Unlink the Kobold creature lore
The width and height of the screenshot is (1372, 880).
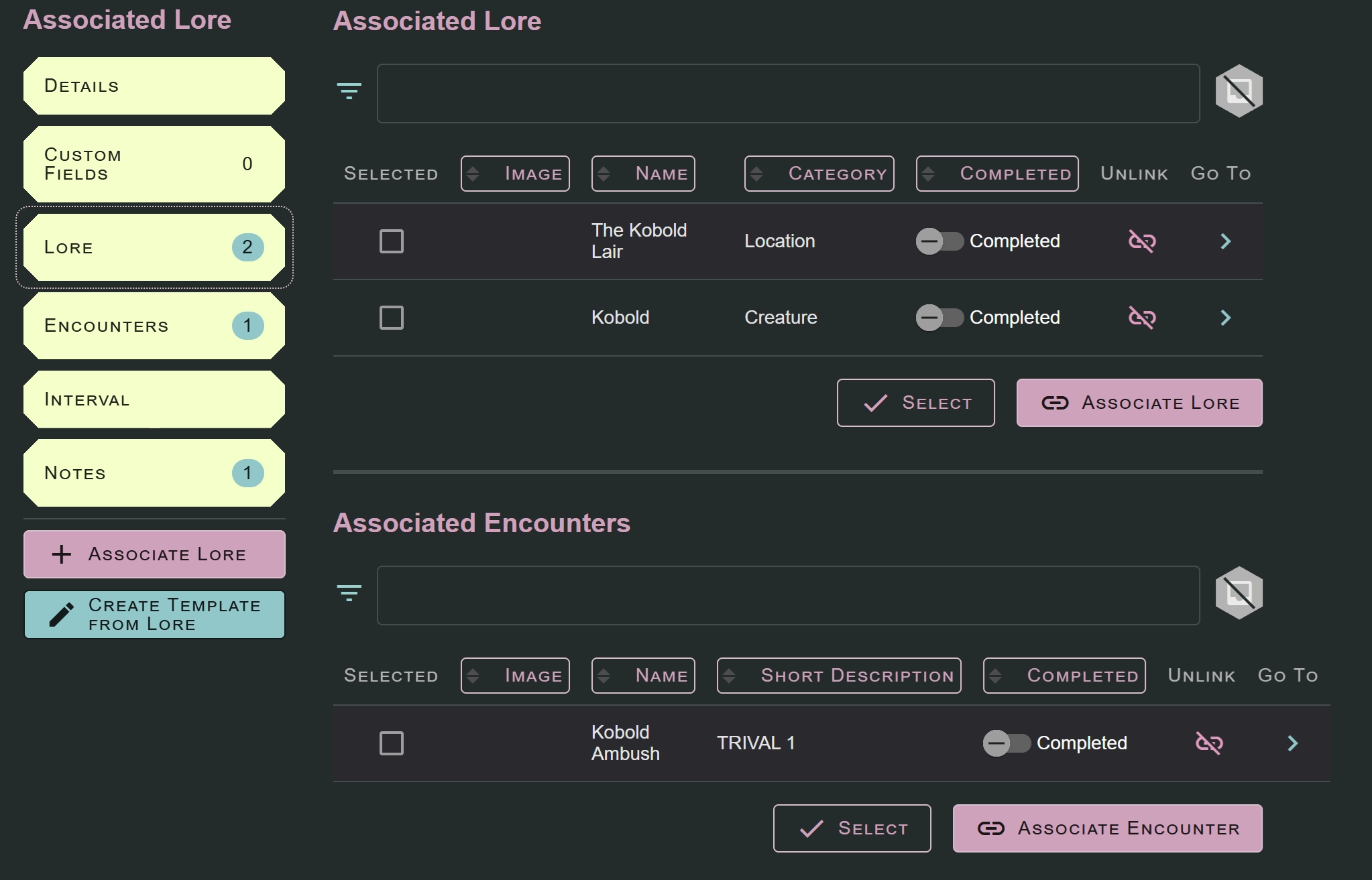coord(1141,318)
